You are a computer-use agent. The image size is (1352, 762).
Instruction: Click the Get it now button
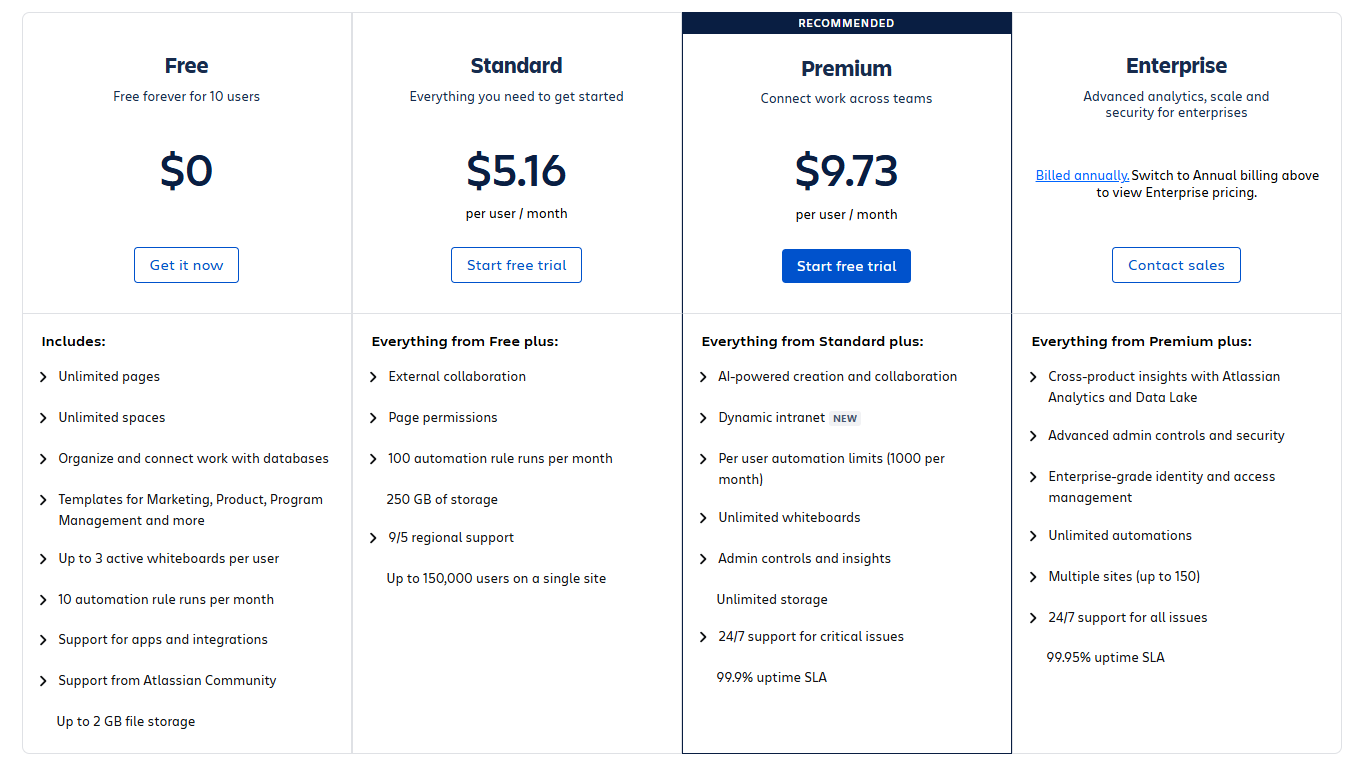coord(186,265)
